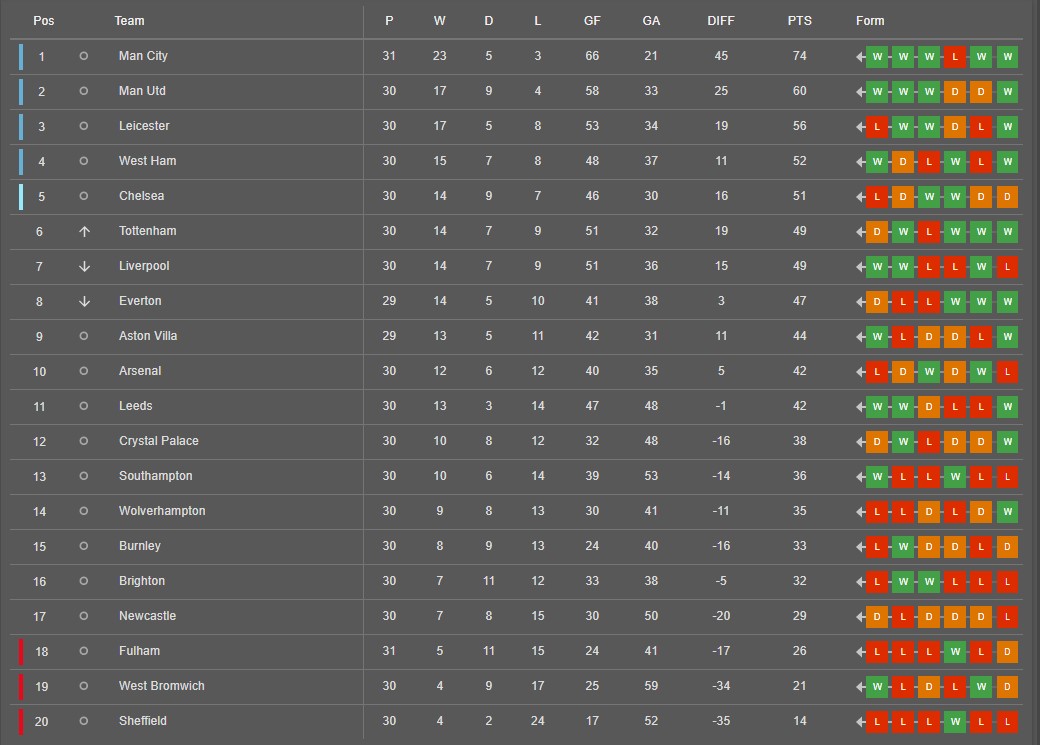Sort table by GF column header

[592, 21]
